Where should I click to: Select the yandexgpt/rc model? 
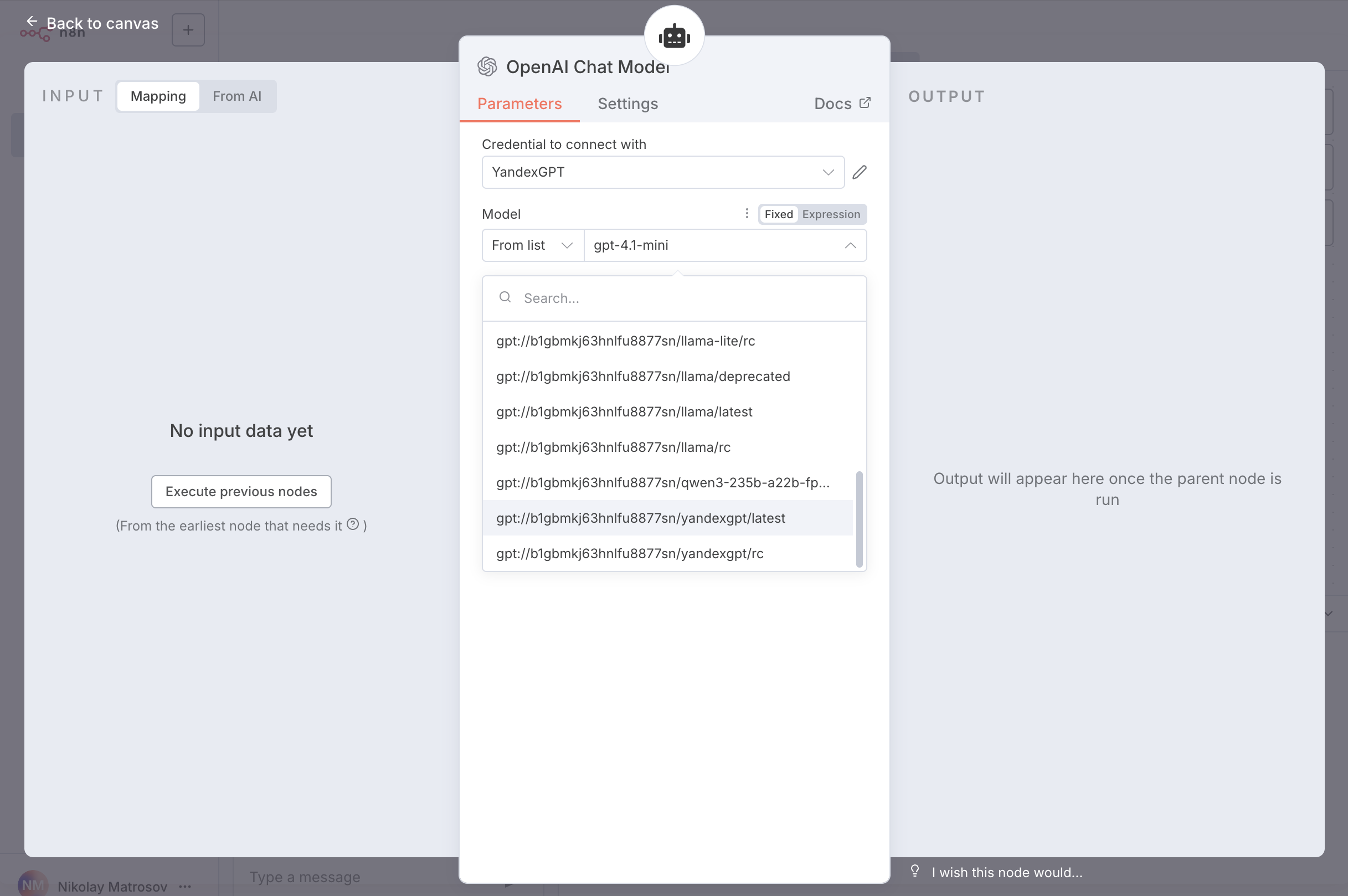coord(667,553)
